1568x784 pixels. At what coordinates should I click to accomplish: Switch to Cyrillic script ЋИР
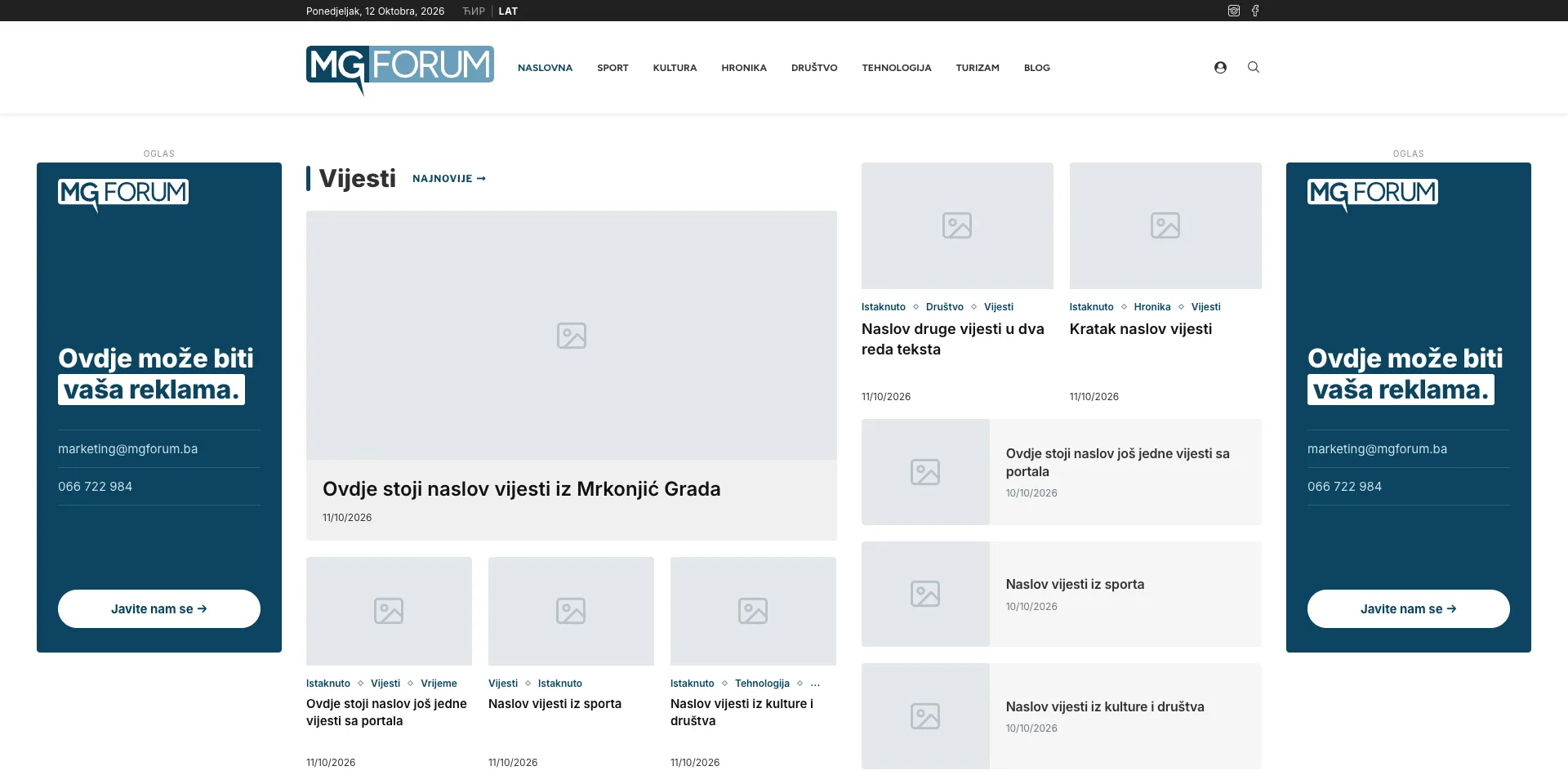(x=474, y=11)
